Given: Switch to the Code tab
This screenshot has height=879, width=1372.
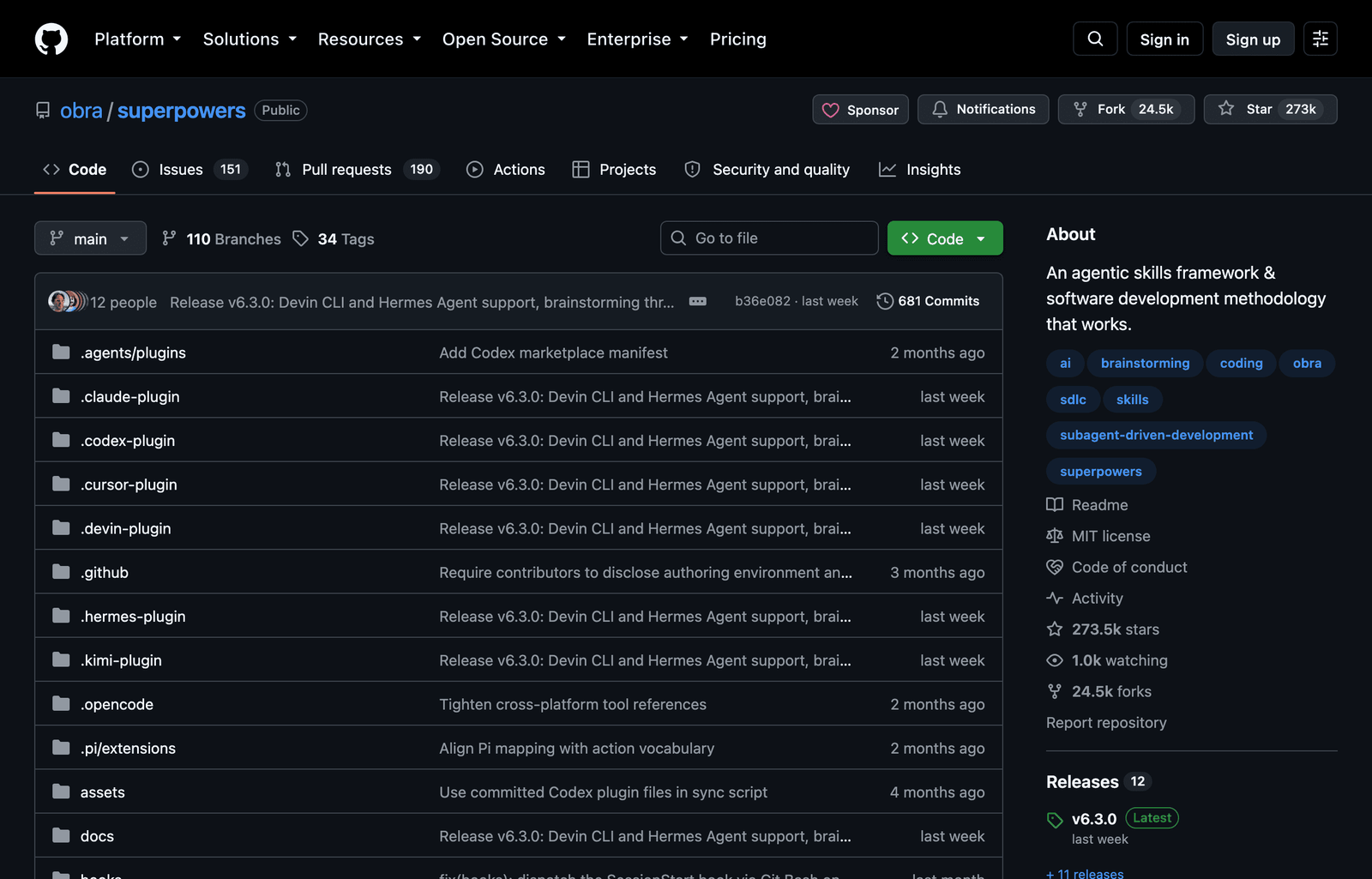Looking at the screenshot, I should point(75,170).
